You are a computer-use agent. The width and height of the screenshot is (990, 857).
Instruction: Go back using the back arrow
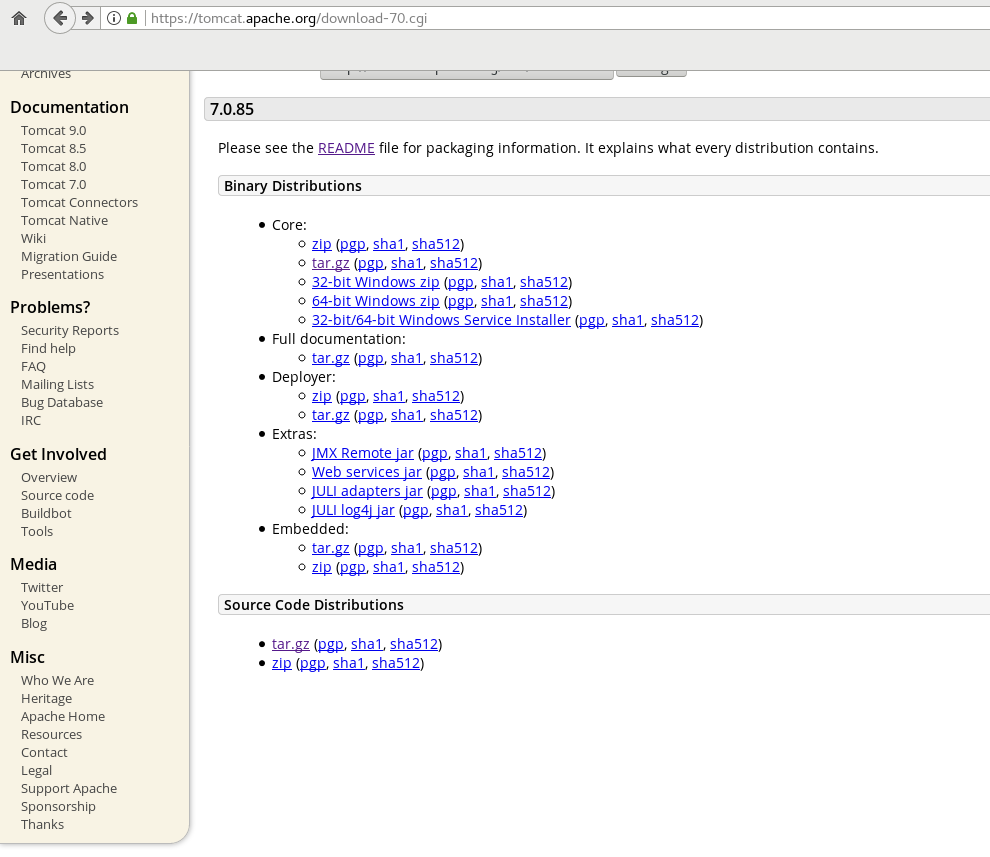[x=60, y=18]
